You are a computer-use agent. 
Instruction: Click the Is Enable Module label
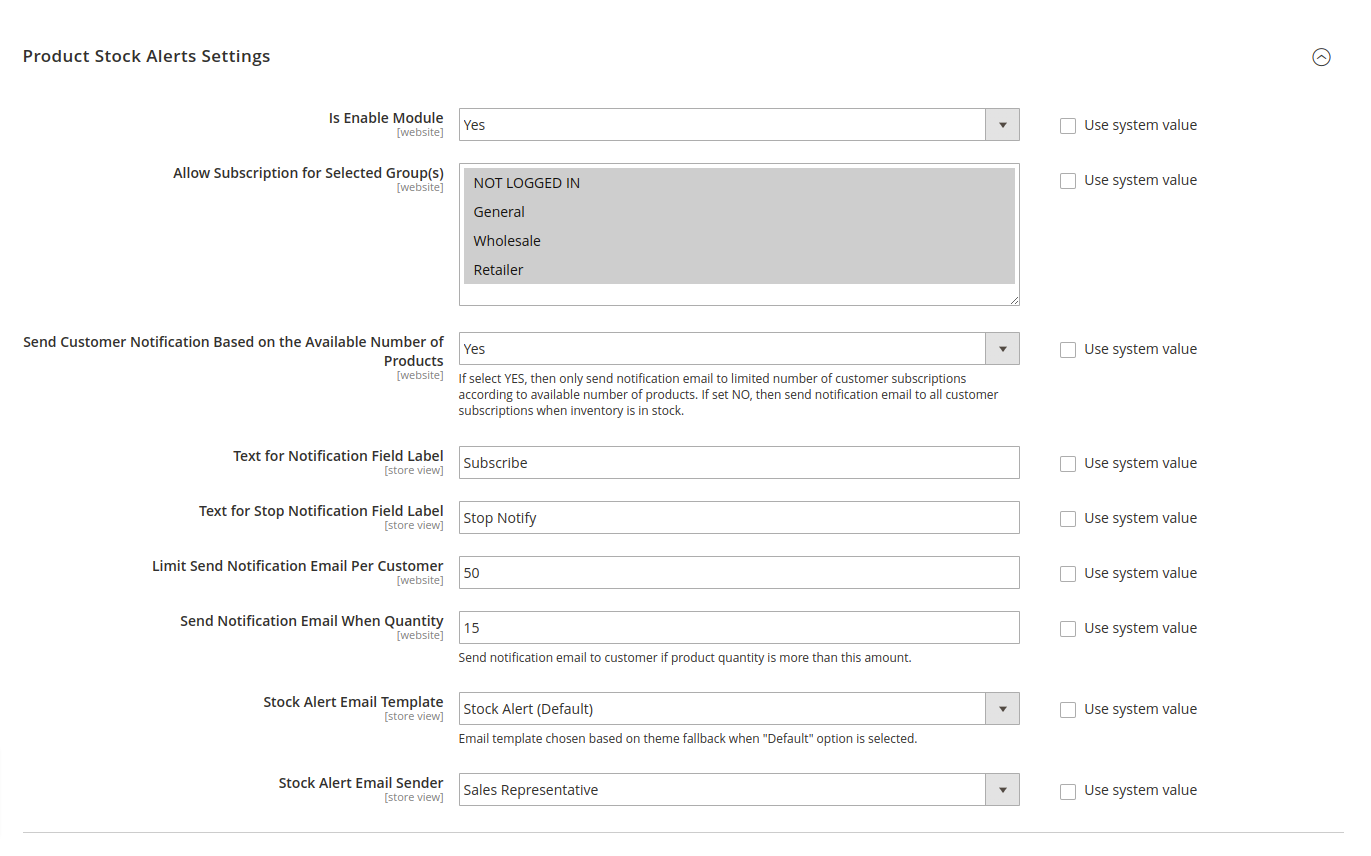click(386, 118)
